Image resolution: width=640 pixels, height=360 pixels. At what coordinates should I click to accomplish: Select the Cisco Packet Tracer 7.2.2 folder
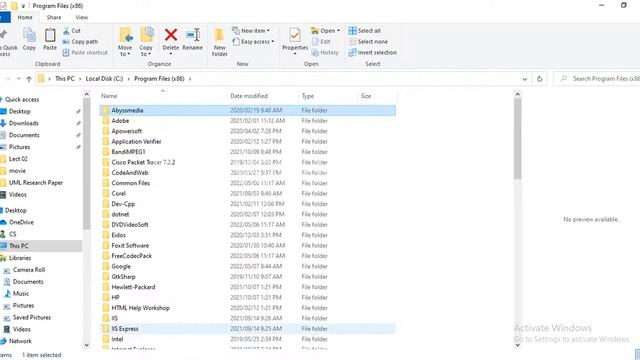[248, 162]
